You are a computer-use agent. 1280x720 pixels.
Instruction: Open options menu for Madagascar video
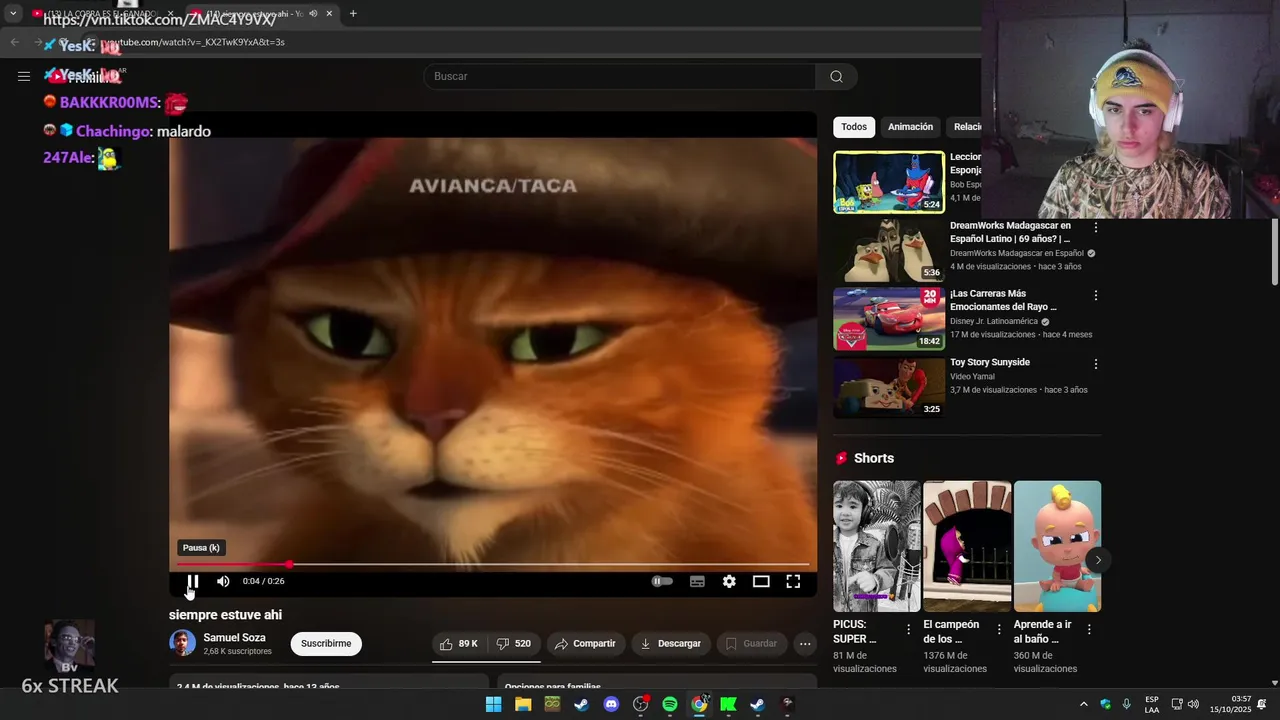(x=1096, y=227)
